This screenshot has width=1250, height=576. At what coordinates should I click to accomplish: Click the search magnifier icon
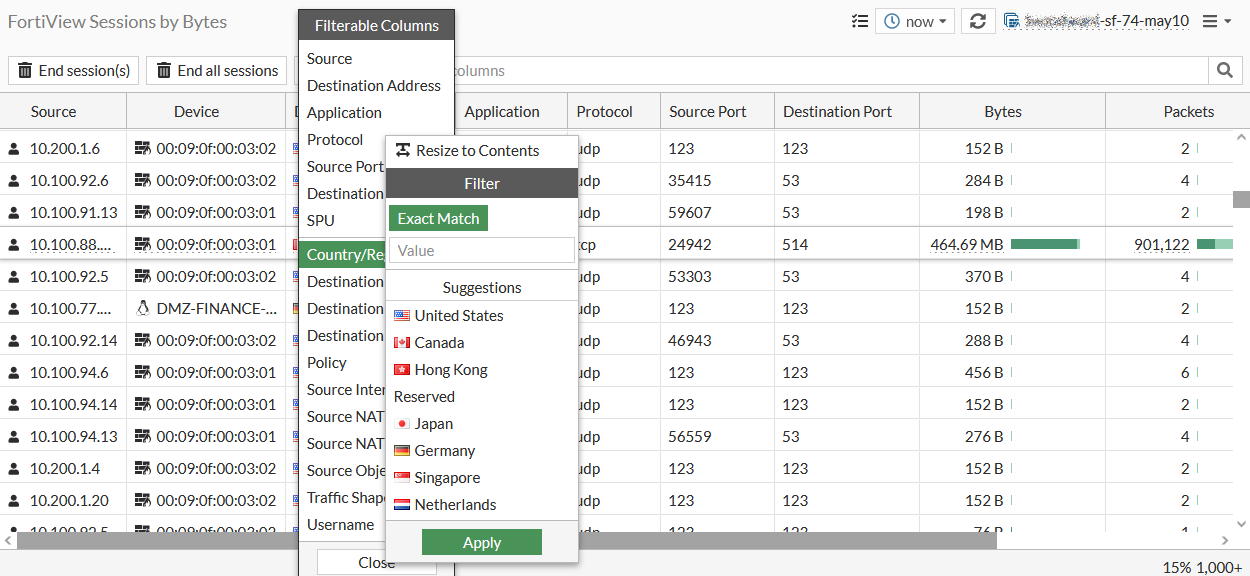coord(1227,71)
